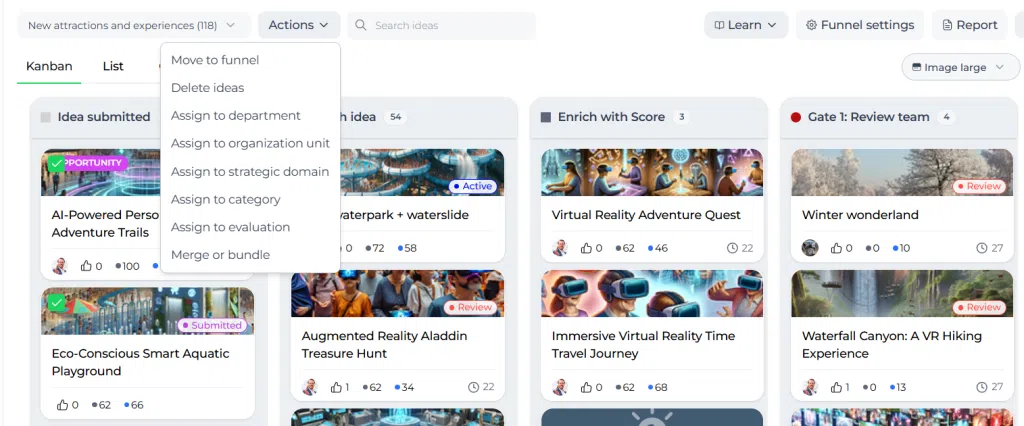The image size is (1024, 426).
Task: Open the New attractions and experiences funnel dropdown
Action: pos(134,25)
